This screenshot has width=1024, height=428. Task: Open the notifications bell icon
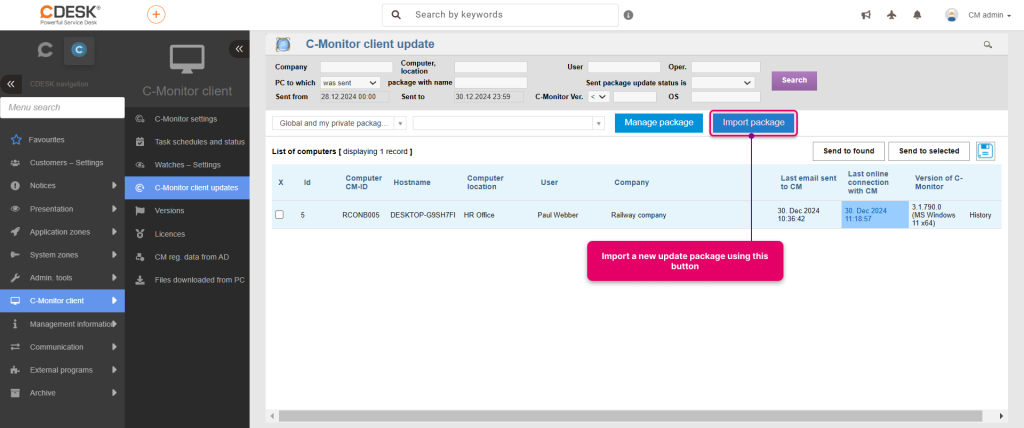[x=918, y=15]
